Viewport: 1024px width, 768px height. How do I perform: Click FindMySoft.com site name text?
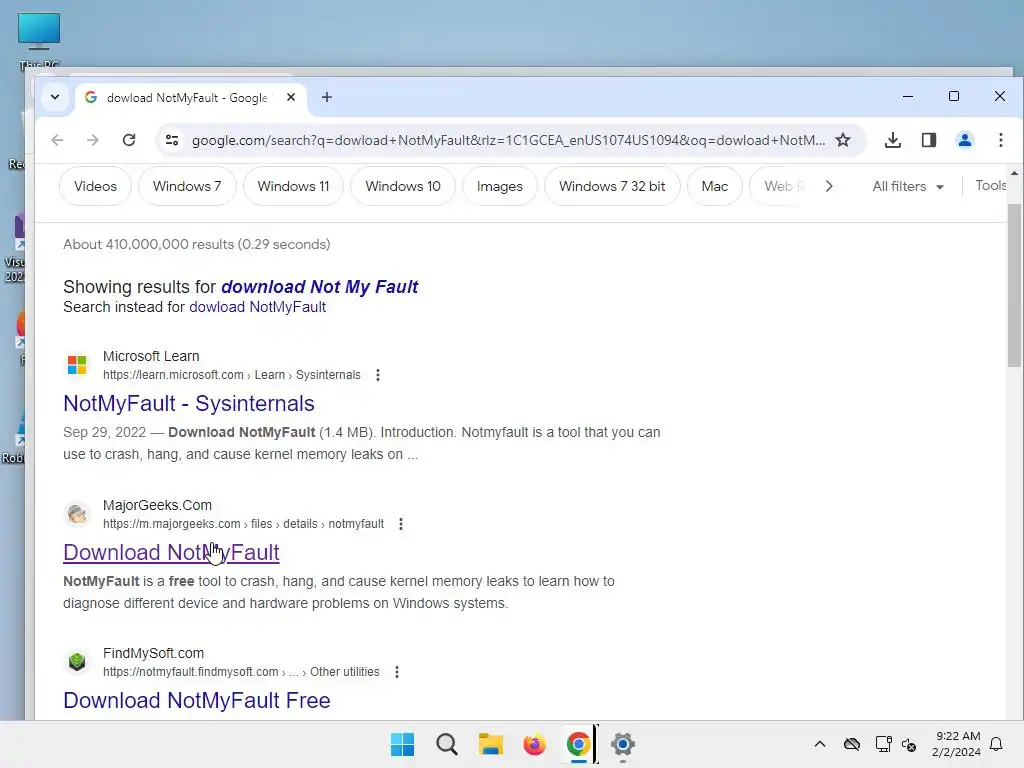point(153,653)
